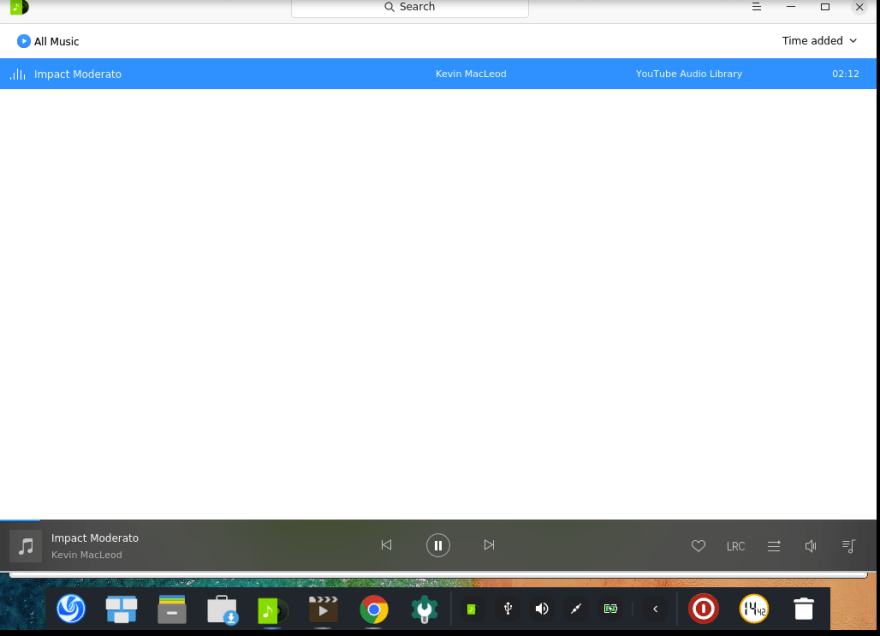Seek on the playback progress bar
The image size is (880, 636).
coord(438,520)
